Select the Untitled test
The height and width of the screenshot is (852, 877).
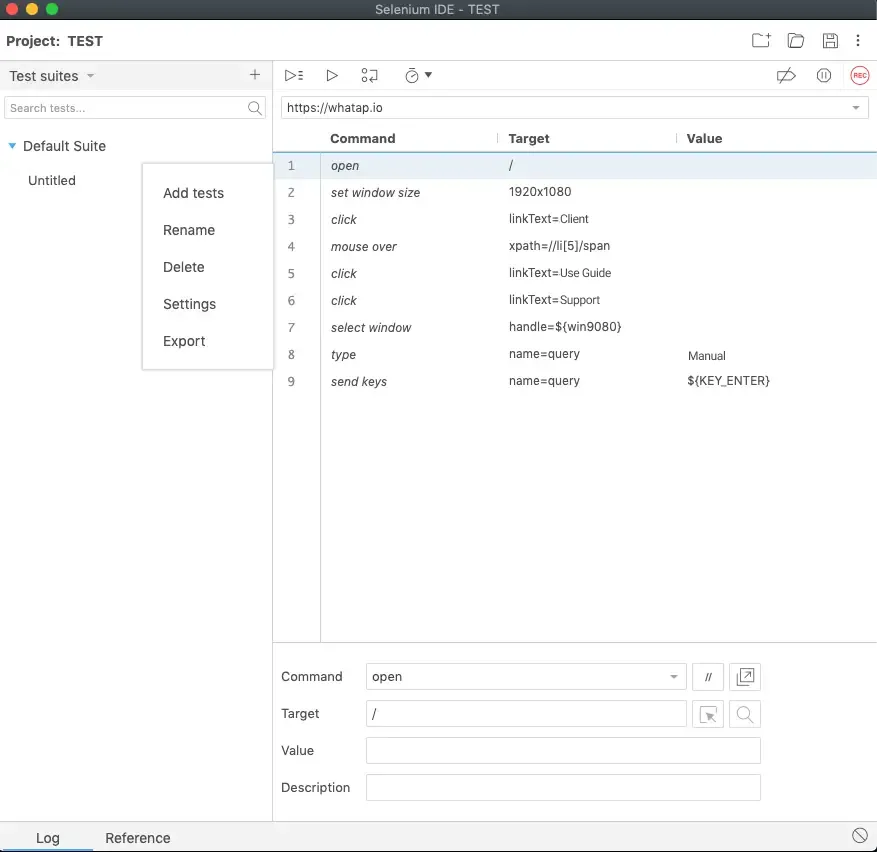pos(52,180)
